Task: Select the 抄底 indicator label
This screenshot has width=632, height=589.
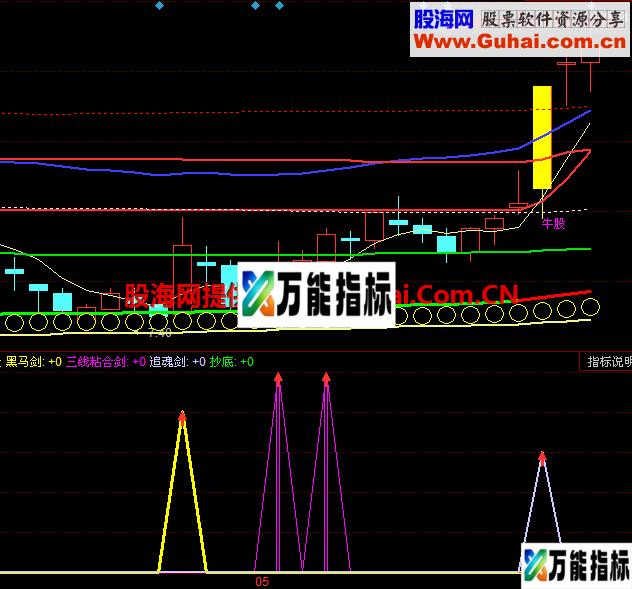Action: [x=232, y=362]
